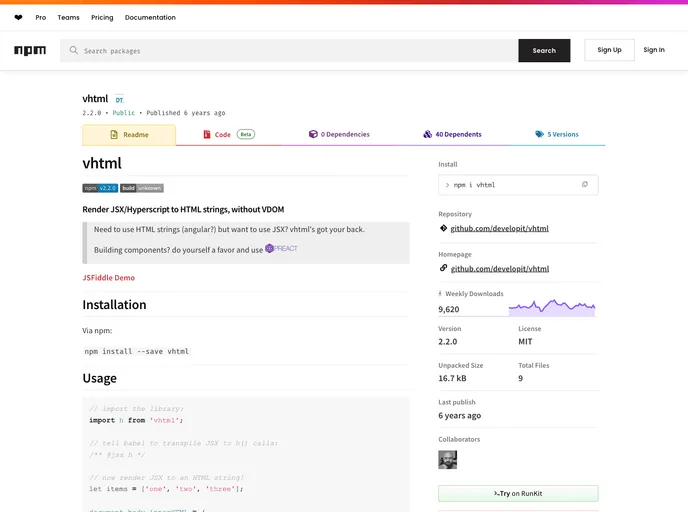
Task: Select the Readme tab
Action: tap(129, 135)
